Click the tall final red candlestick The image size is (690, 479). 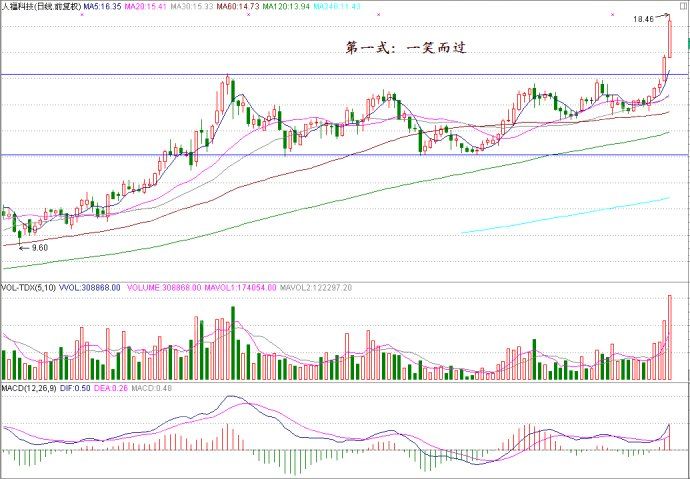click(x=670, y=39)
